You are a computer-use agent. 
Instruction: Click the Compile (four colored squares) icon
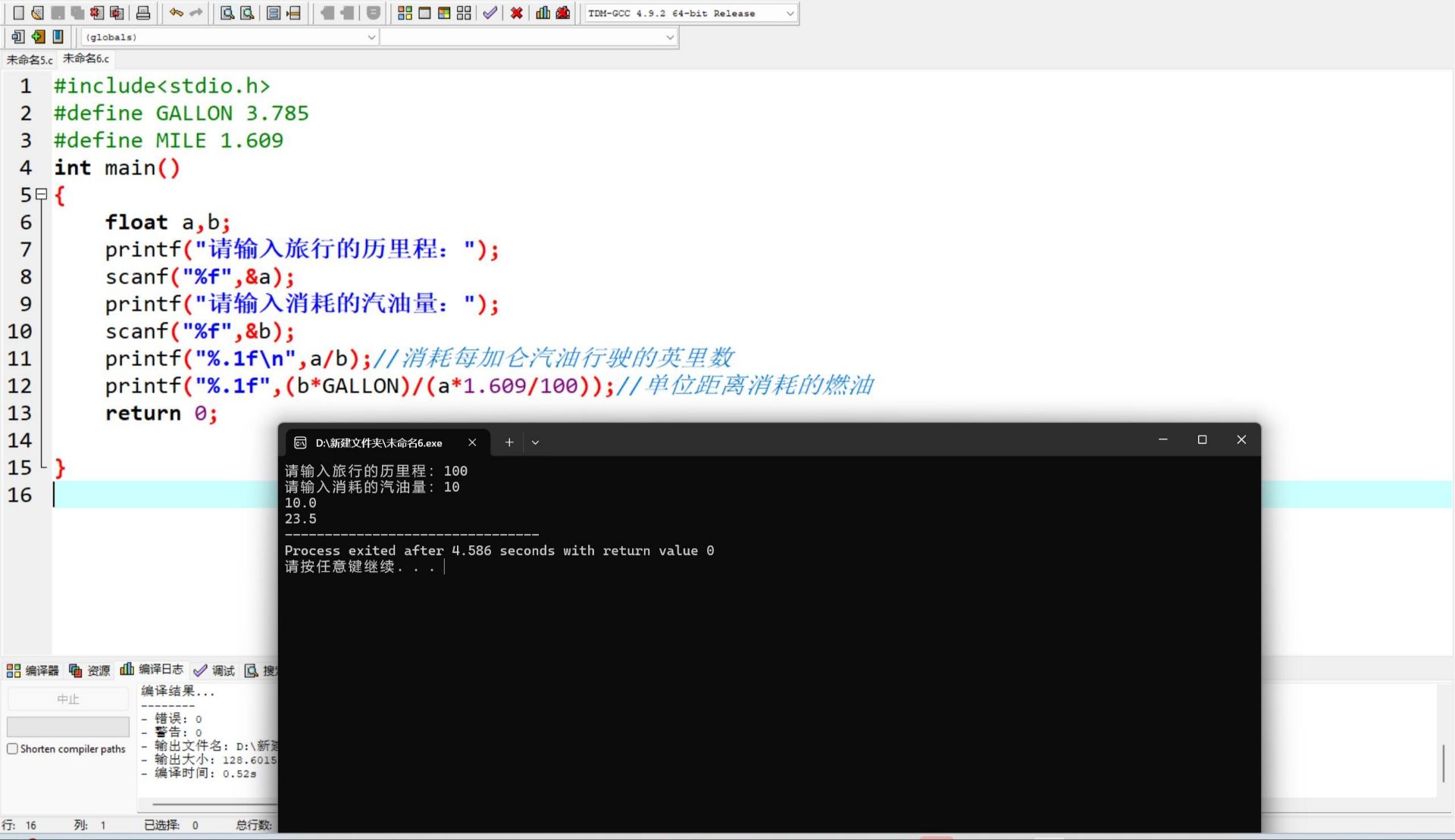coord(405,13)
